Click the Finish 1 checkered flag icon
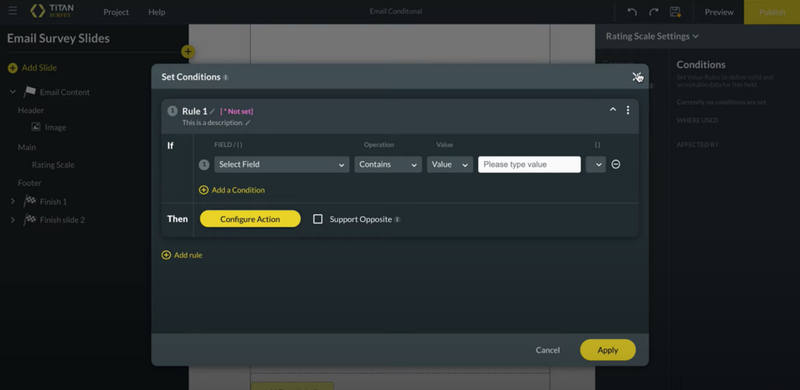The height and width of the screenshot is (390, 800). click(x=30, y=201)
